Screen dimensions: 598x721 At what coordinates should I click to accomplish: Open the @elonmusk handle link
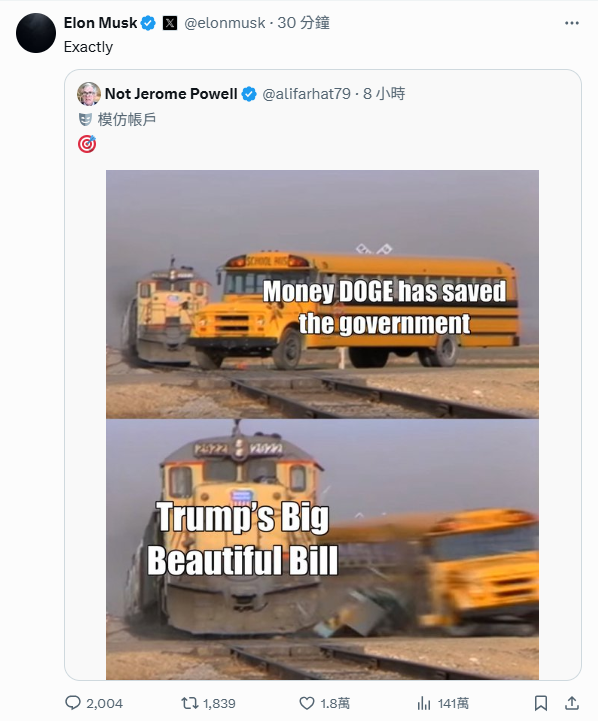[225, 23]
